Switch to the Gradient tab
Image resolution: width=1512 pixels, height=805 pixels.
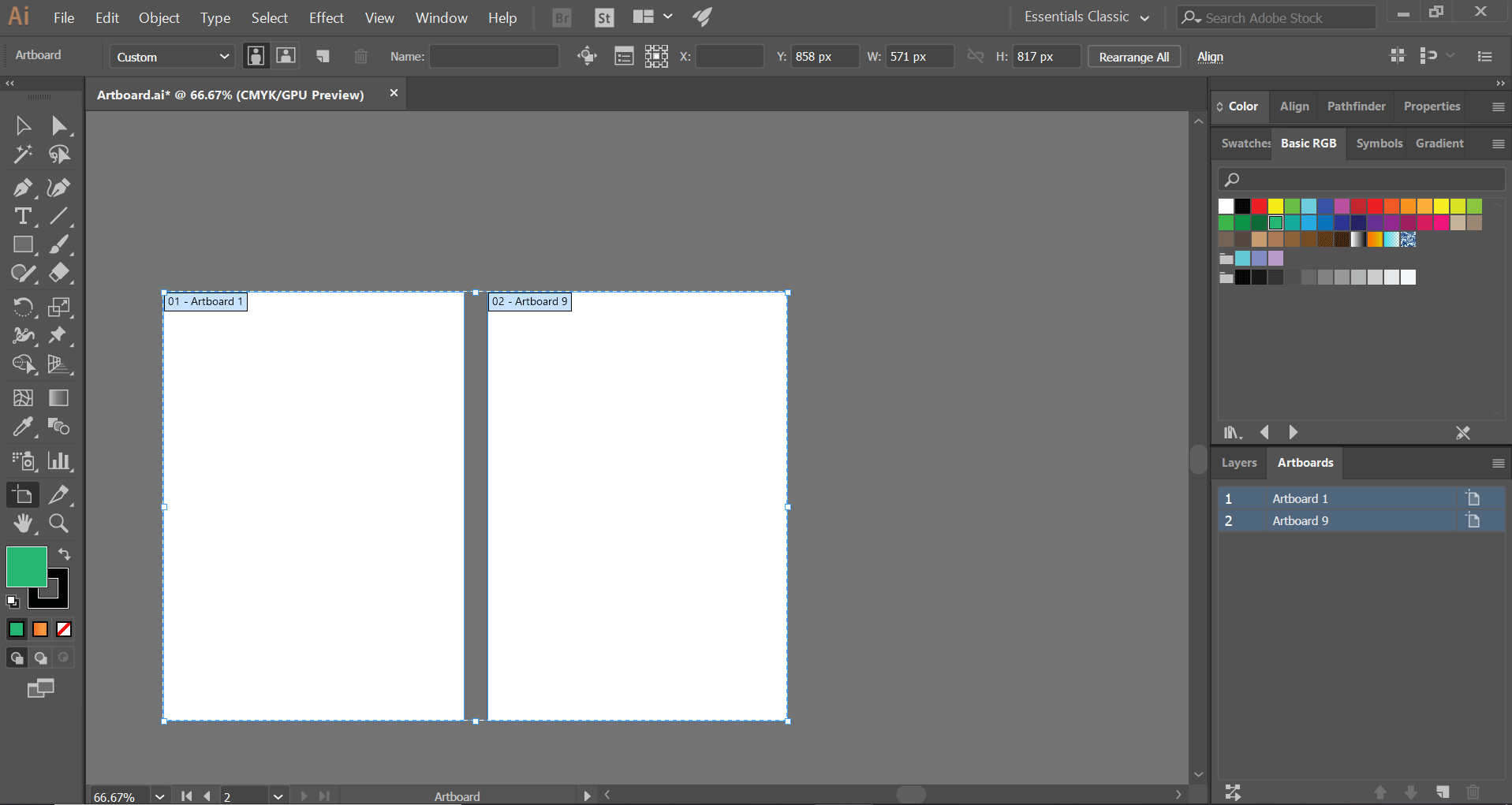pos(1439,143)
